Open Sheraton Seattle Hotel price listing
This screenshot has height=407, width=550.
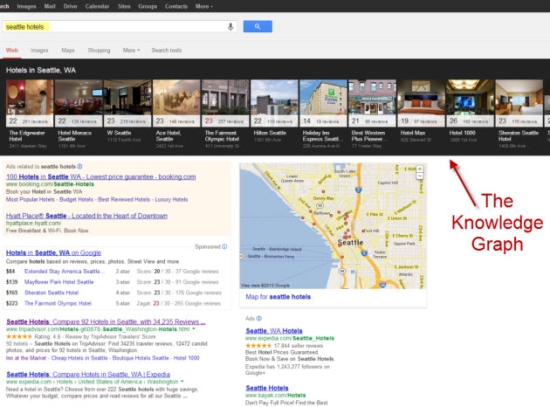[x=52, y=293]
